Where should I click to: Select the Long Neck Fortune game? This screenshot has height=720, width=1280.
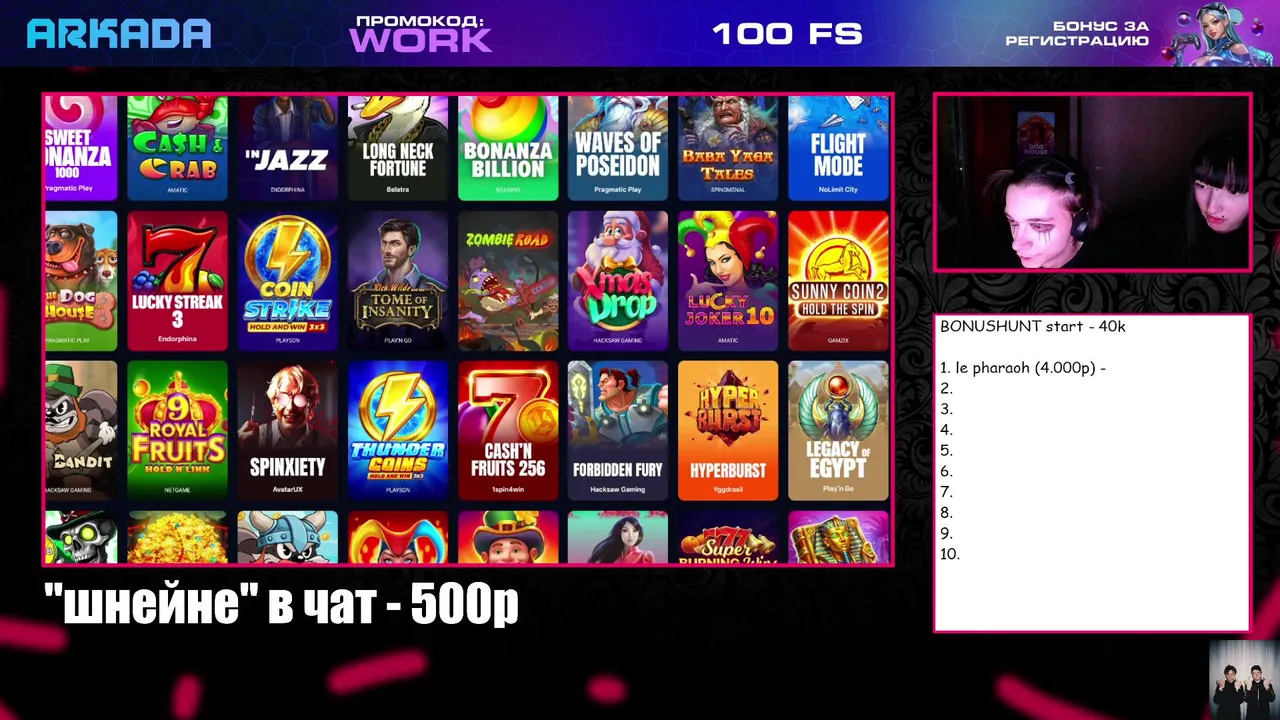click(398, 148)
